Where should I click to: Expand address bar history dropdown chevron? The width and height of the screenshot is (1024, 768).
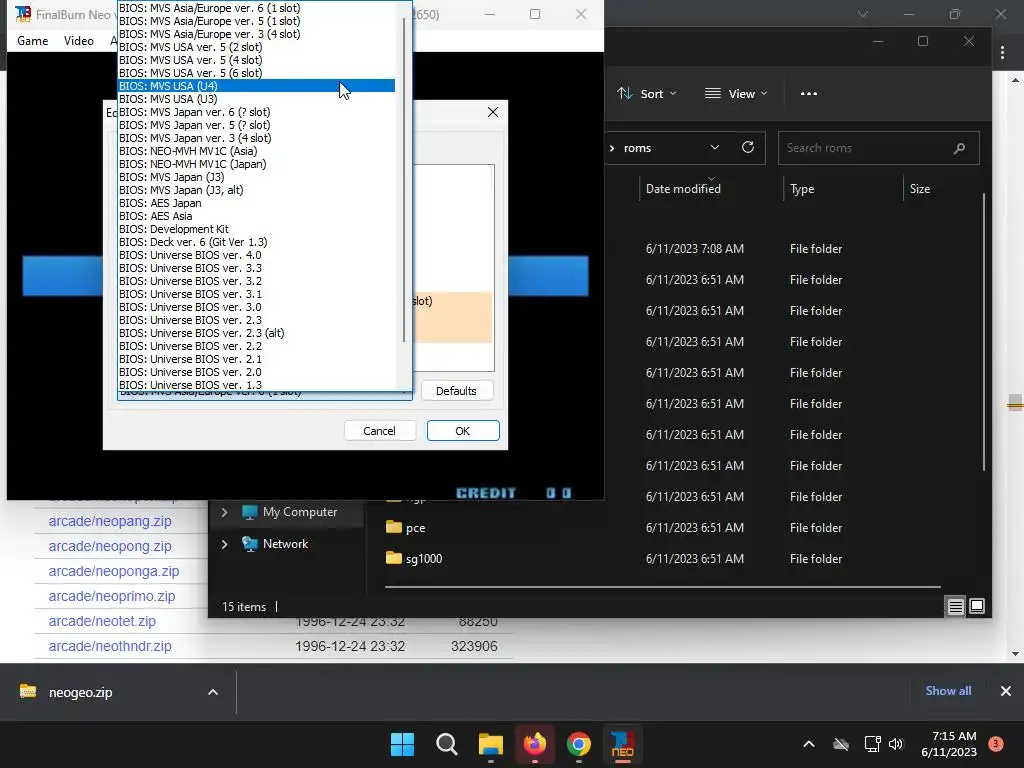[x=715, y=148]
